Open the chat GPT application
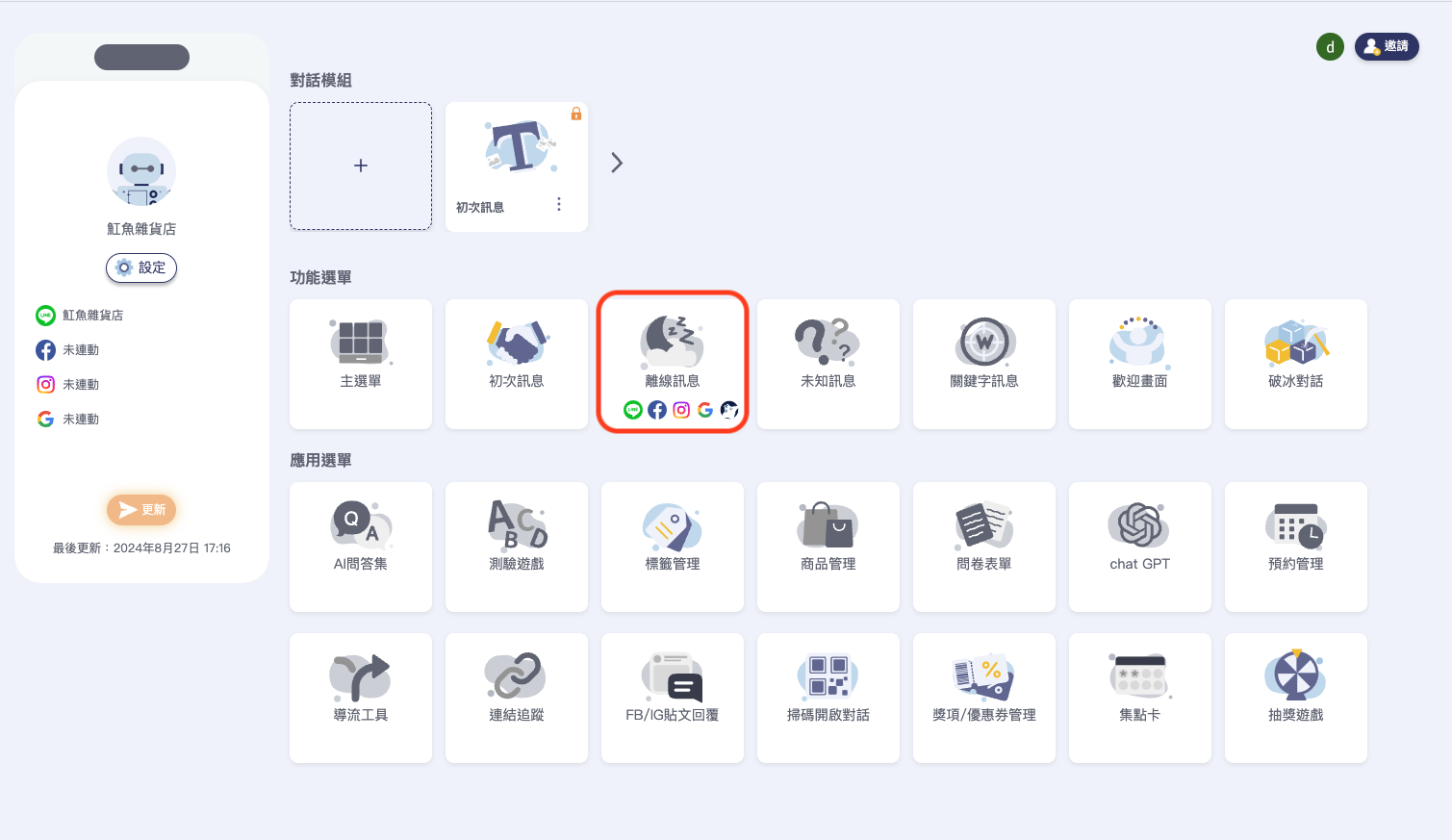Image resolution: width=1452 pixels, height=840 pixels. (1139, 546)
